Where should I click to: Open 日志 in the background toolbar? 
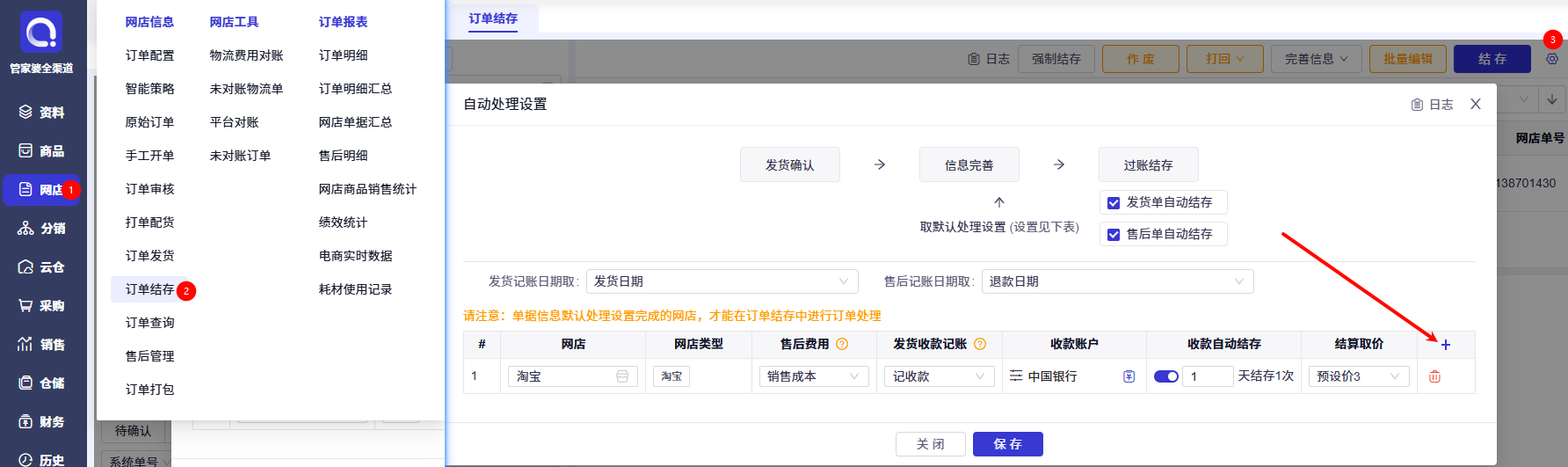989,59
